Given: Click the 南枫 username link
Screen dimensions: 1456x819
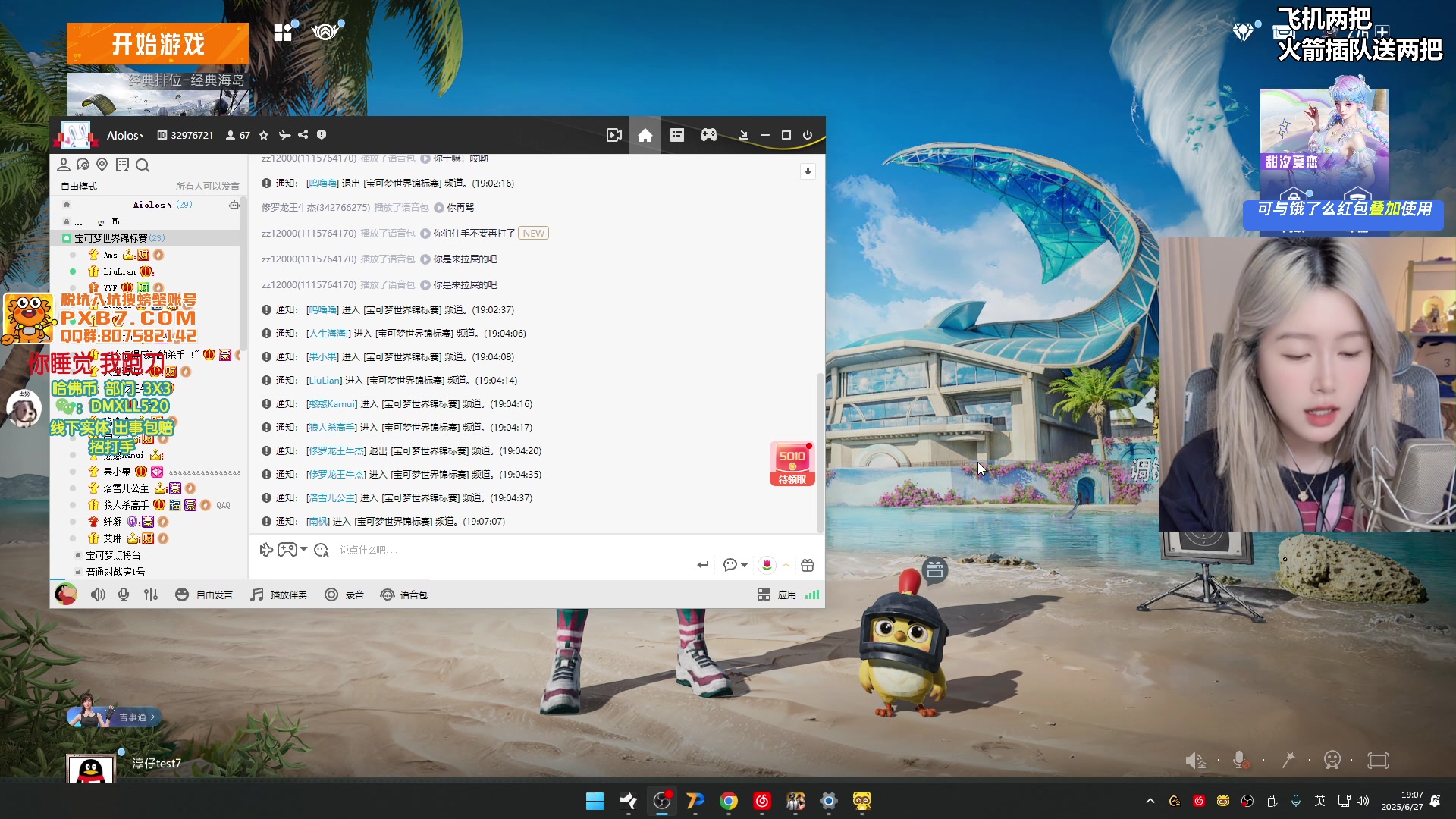Looking at the screenshot, I should (x=318, y=522).
